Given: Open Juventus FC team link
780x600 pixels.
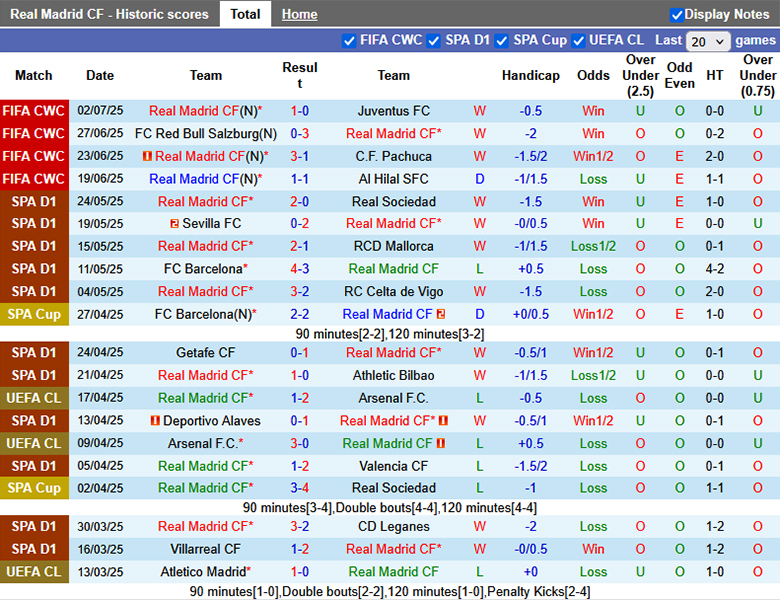Looking at the screenshot, I should [393, 111].
